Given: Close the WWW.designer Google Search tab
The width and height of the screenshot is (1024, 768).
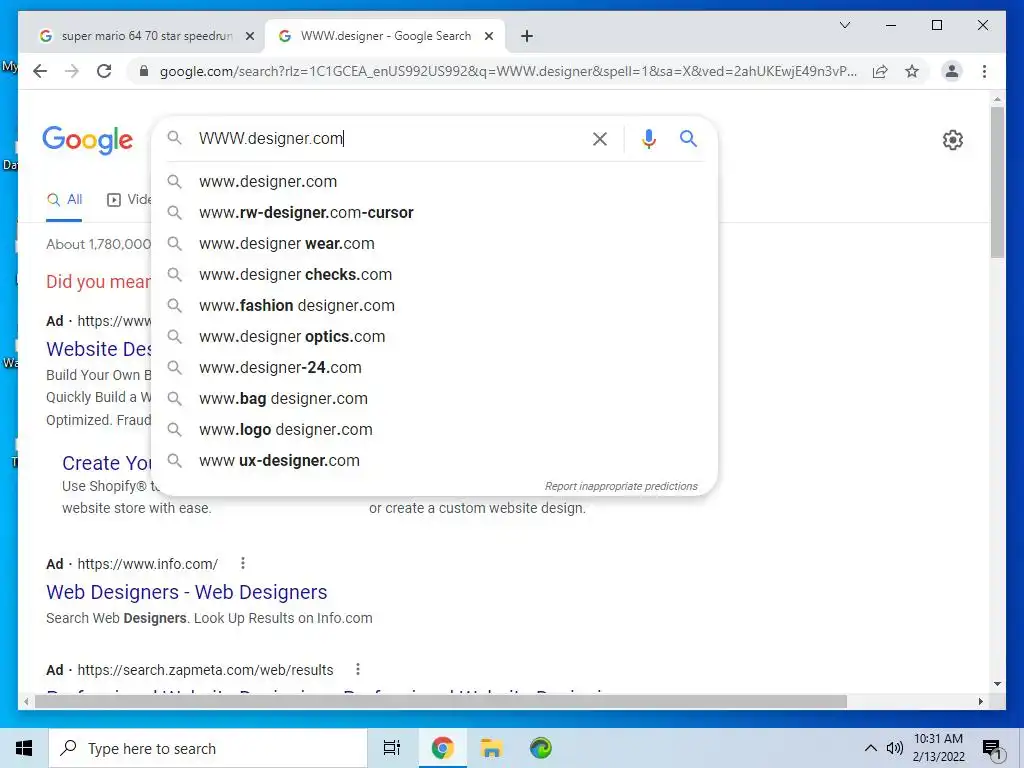Looking at the screenshot, I should pos(488,37).
